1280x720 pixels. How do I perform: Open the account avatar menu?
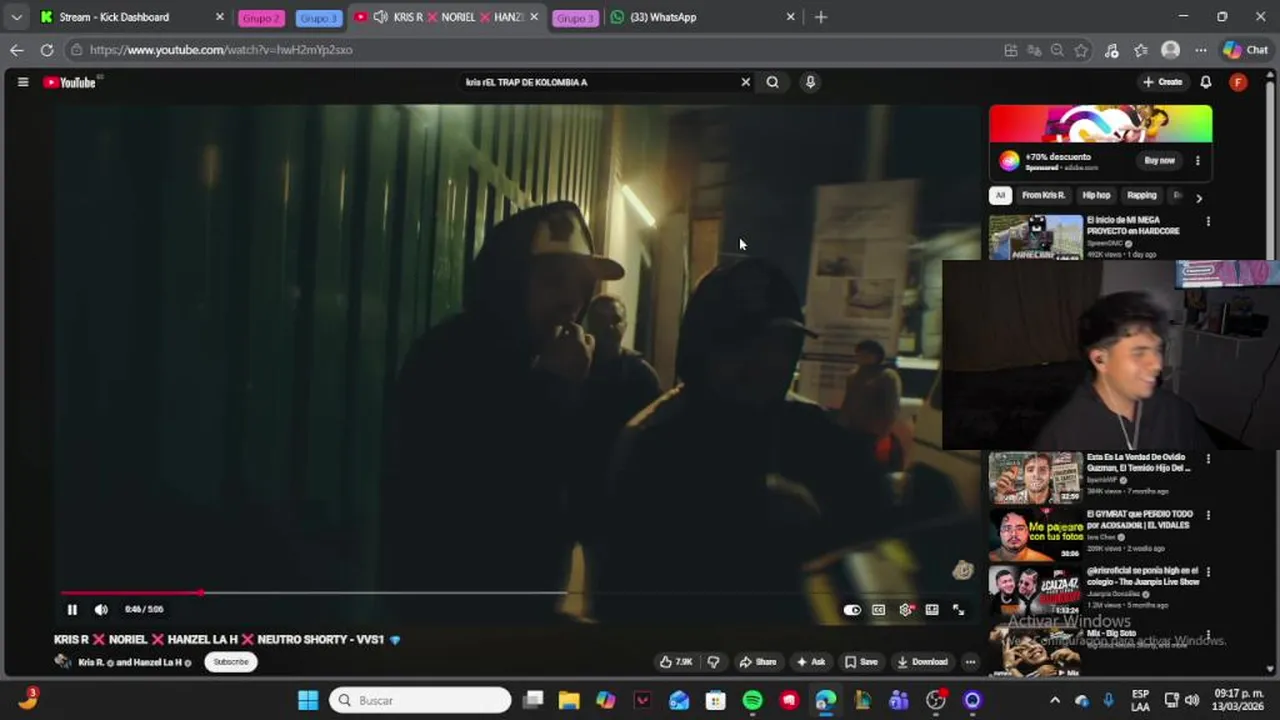click(x=1238, y=82)
